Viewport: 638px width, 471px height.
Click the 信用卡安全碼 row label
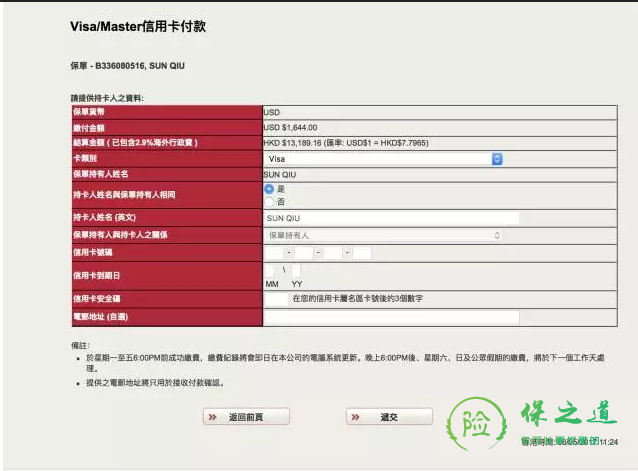(x=97, y=299)
